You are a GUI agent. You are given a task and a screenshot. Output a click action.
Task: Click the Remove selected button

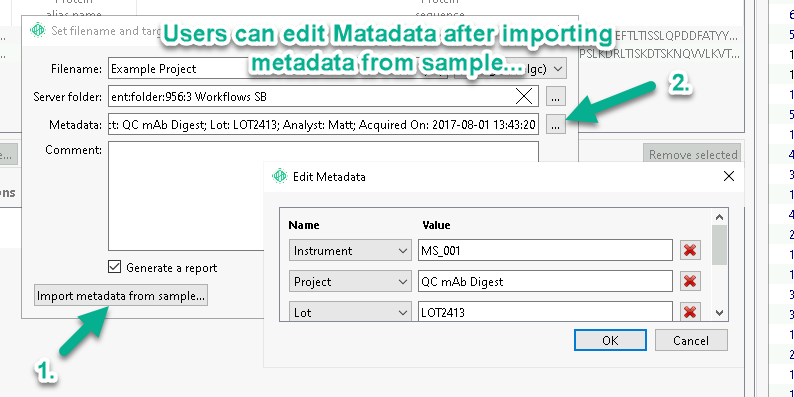(x=693, y=154)
